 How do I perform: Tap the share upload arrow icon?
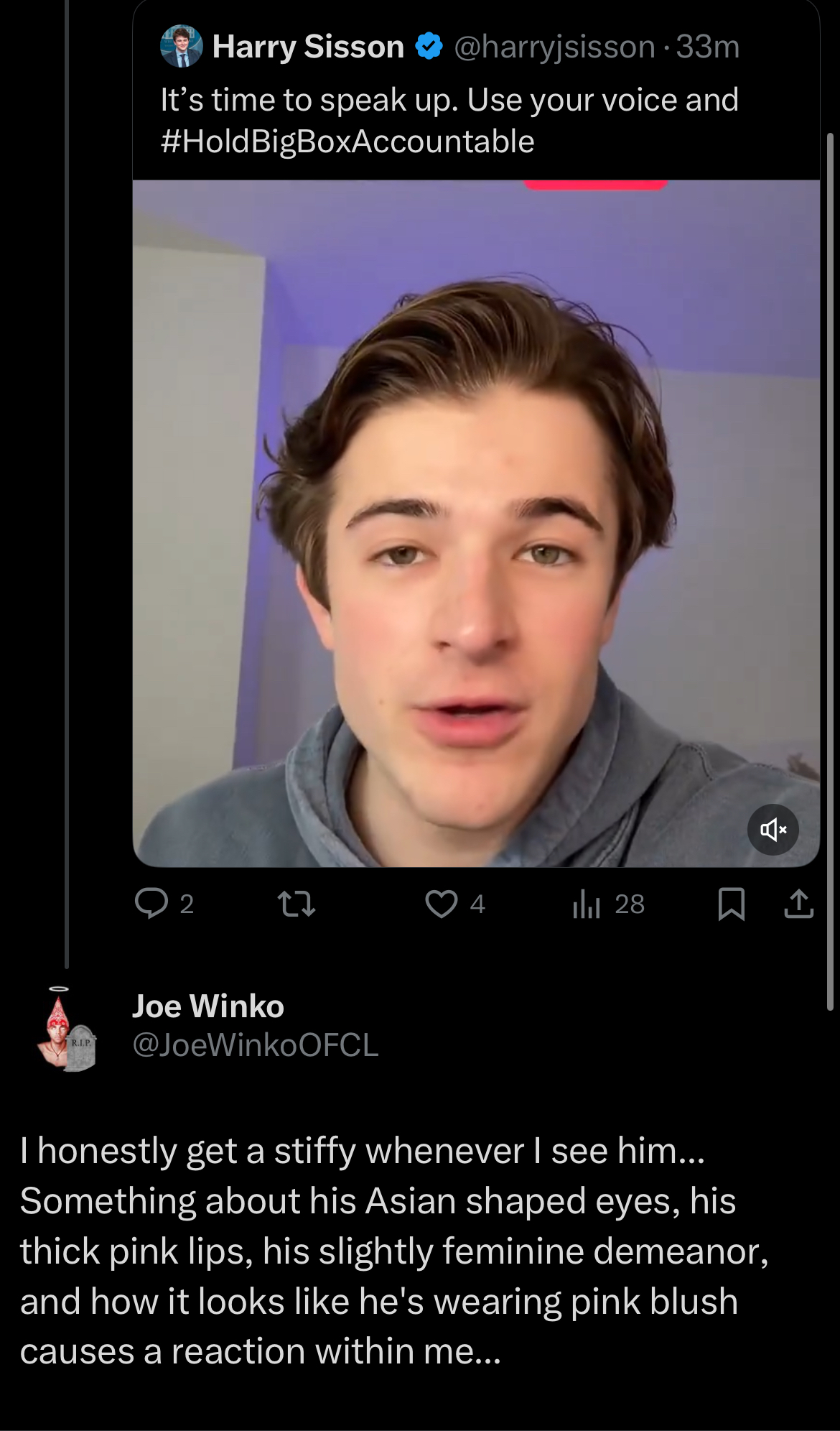[x=799, y=904]
